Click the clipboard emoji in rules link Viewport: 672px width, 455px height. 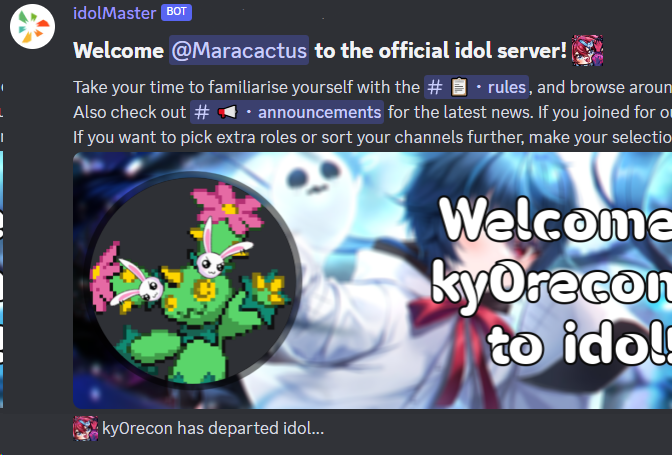pyautogui.click(x=459, y=87)
